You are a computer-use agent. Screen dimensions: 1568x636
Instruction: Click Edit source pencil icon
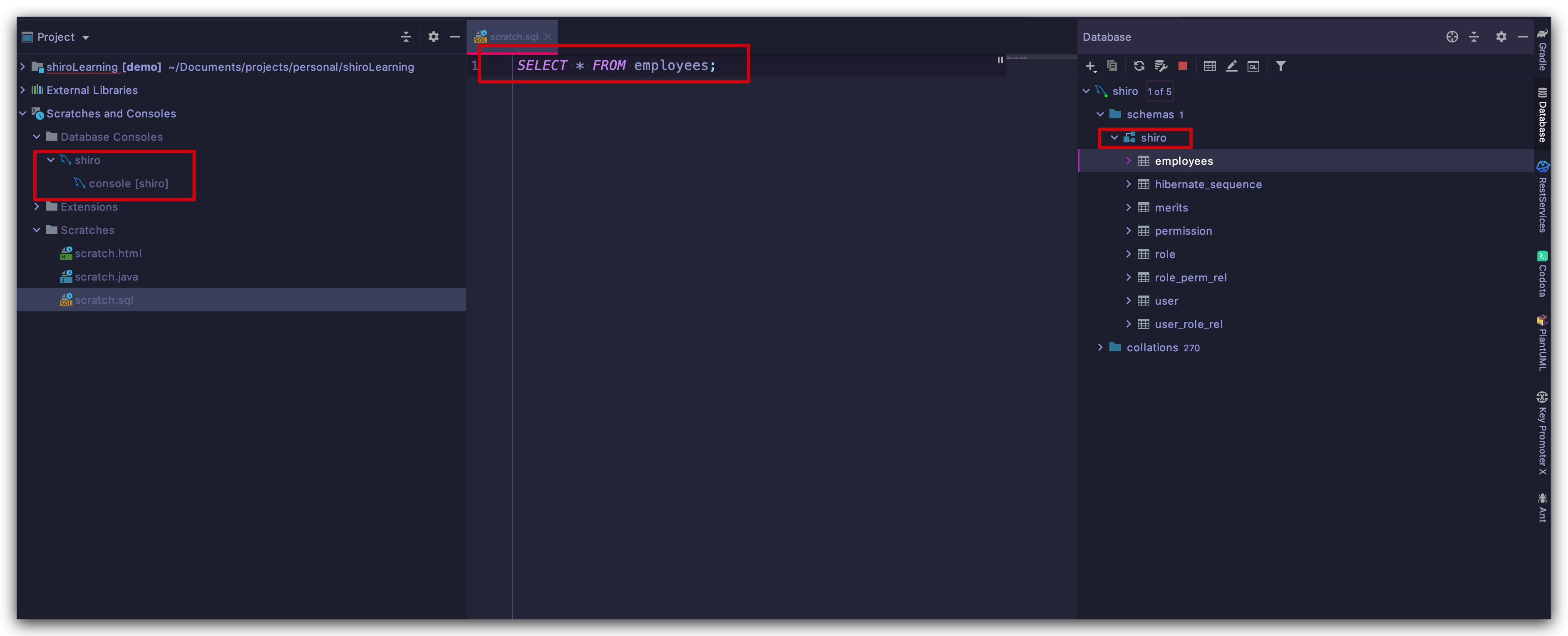[x=1231, y=66]
